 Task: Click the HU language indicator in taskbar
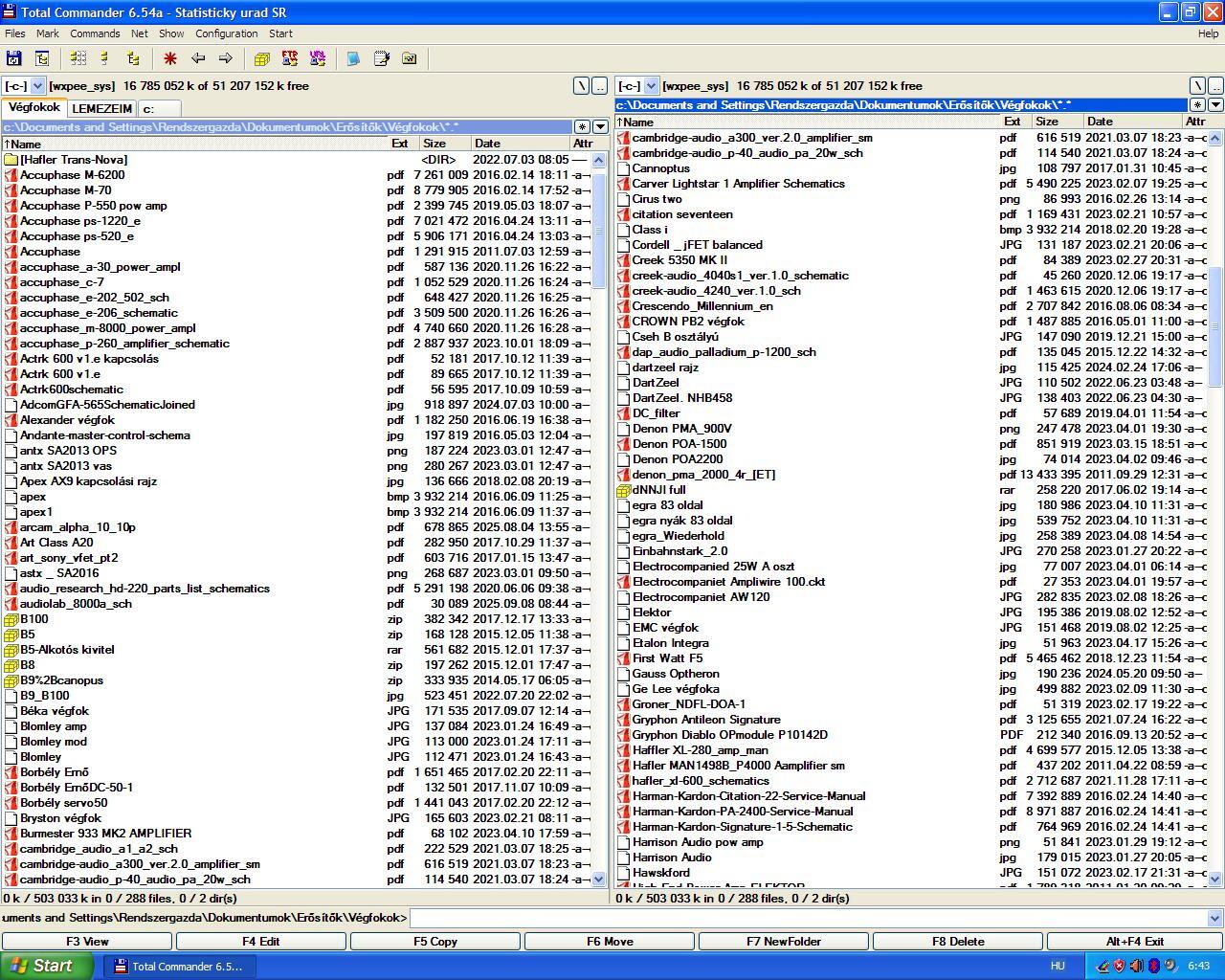tap(1058, 966)
